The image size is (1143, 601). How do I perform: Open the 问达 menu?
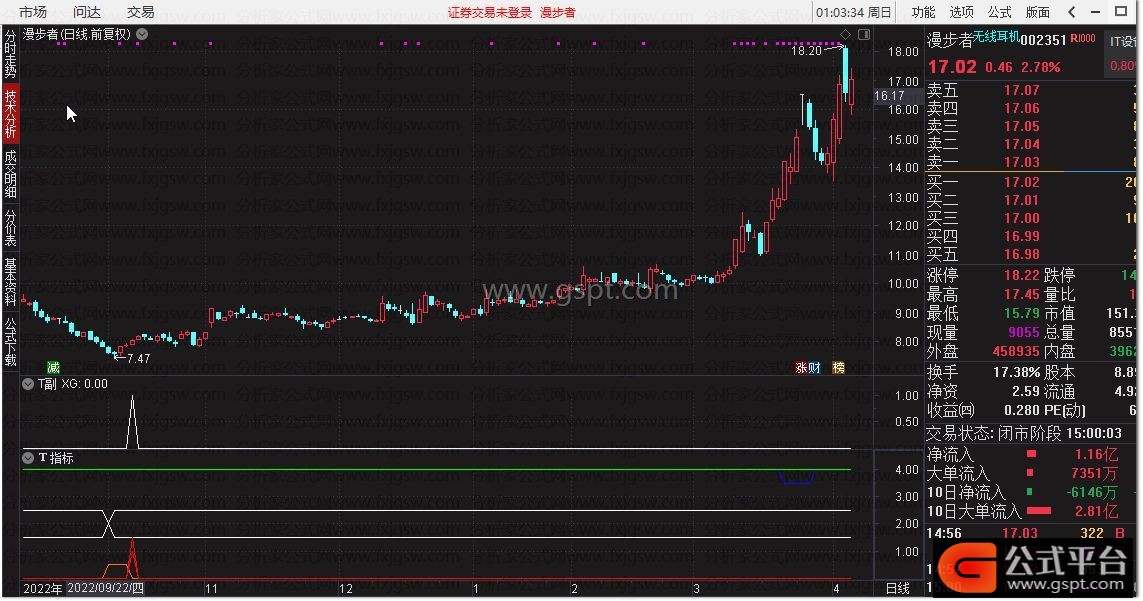[x=87, y=12]
